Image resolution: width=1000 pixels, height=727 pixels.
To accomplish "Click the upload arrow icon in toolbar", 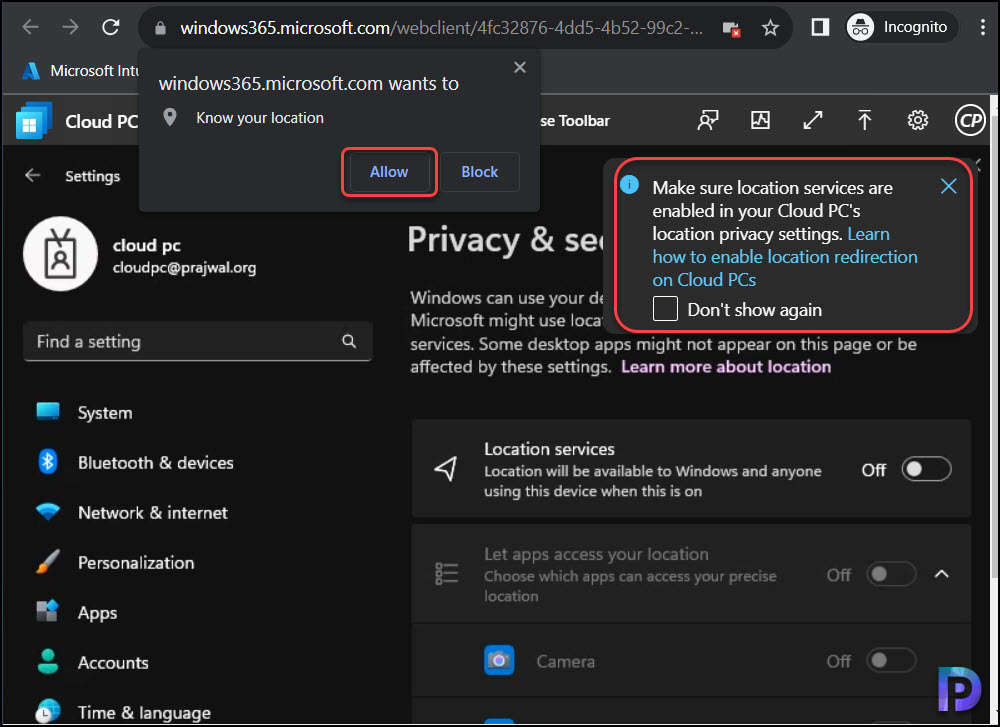I will point(864,120).
